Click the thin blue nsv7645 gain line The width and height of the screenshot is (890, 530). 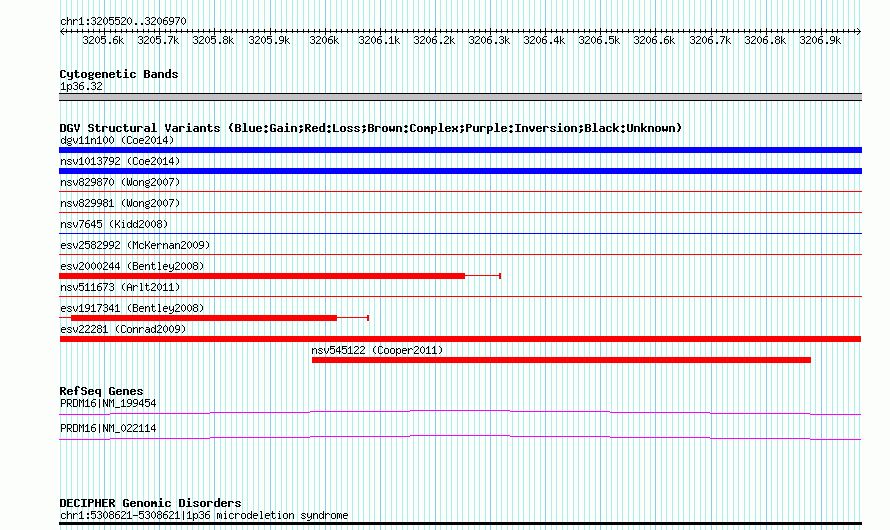(460, 234)
